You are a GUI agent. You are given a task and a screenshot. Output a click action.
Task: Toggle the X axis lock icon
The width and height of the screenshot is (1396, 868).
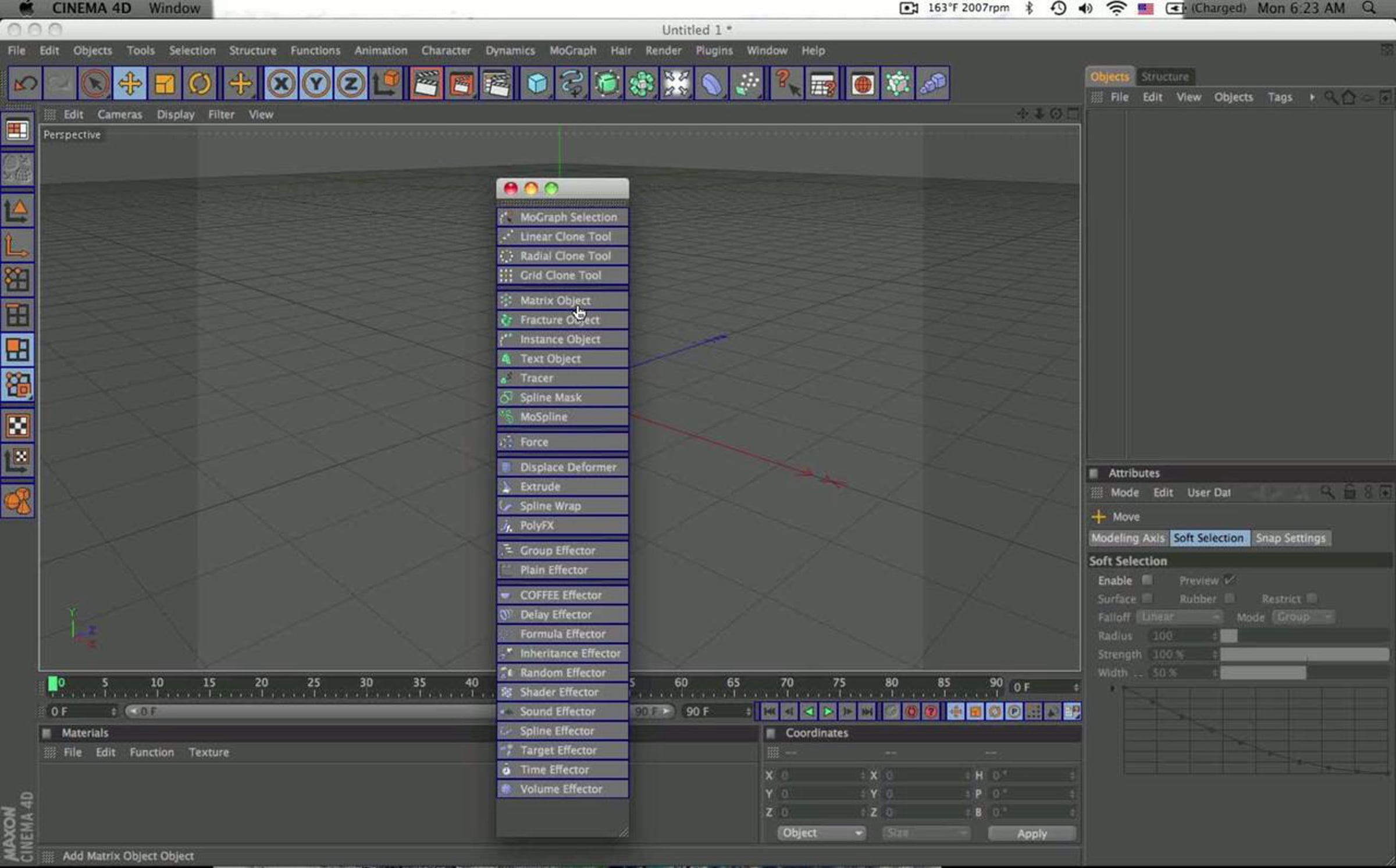click(x=281, y=84)
